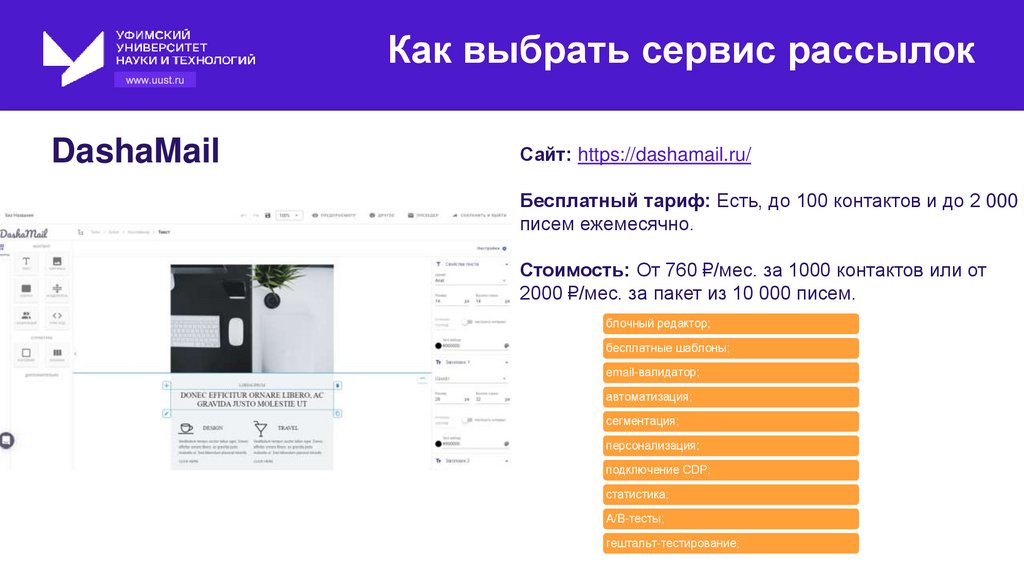
Task: Select the Text content block icon
Action: (26, 262)
